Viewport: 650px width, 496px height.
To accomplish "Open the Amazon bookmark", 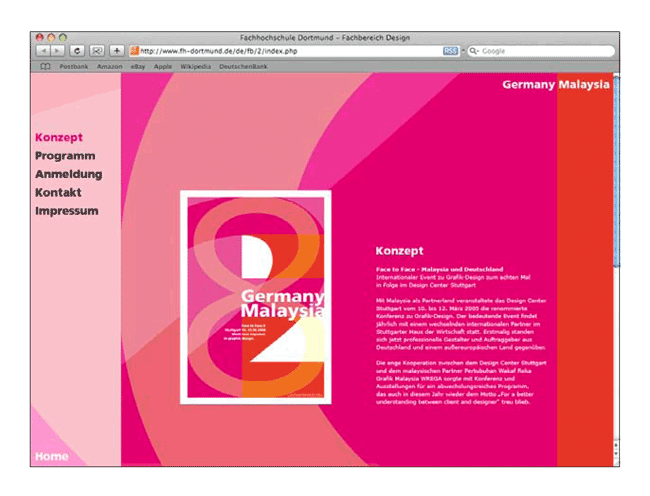I will click(109, 66).
